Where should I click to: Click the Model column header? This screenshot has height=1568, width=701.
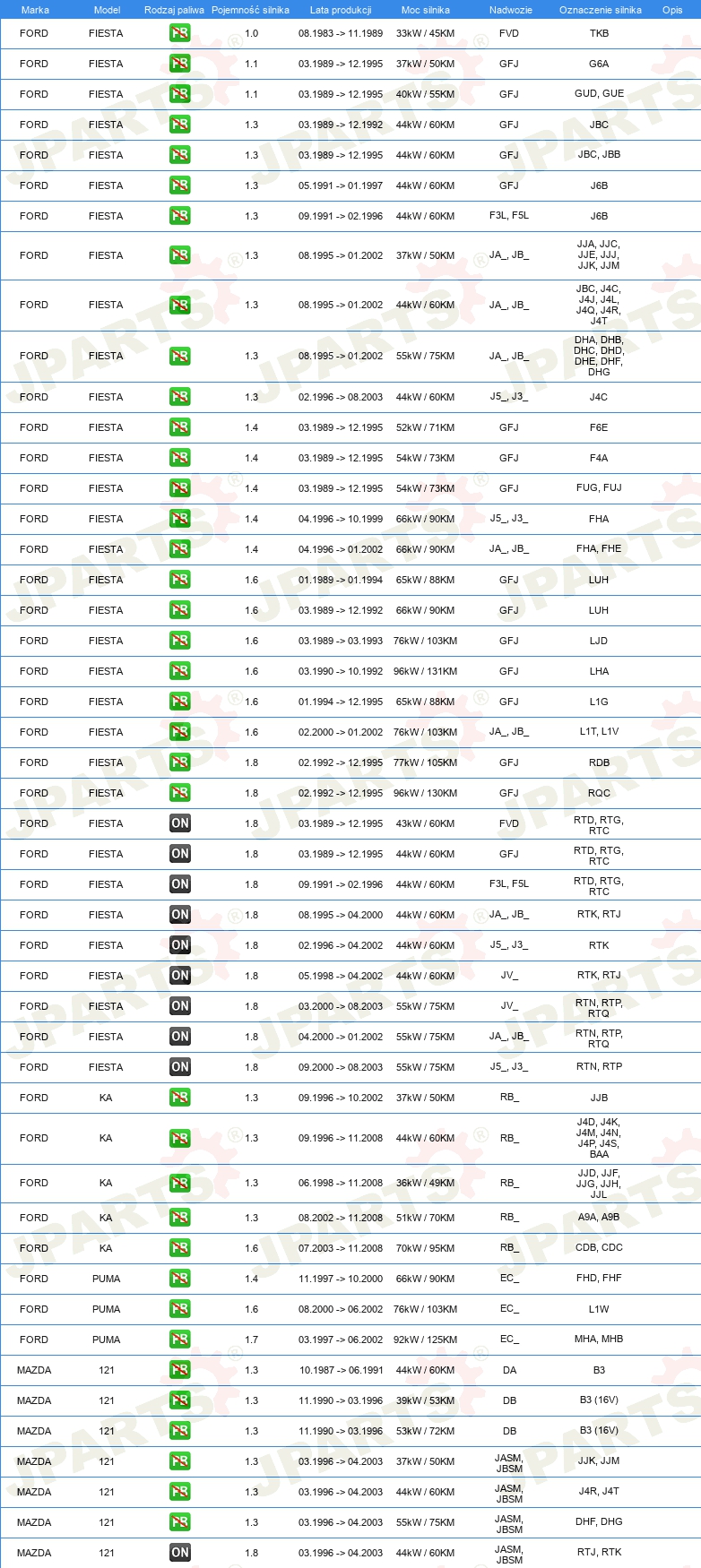tap(107, 10)
